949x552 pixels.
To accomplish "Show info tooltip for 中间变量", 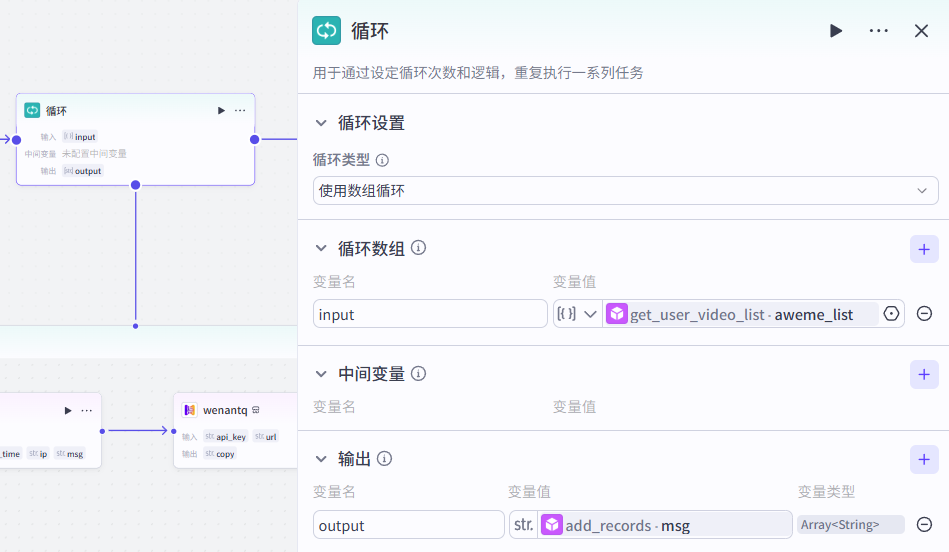I will click(418, 373).
